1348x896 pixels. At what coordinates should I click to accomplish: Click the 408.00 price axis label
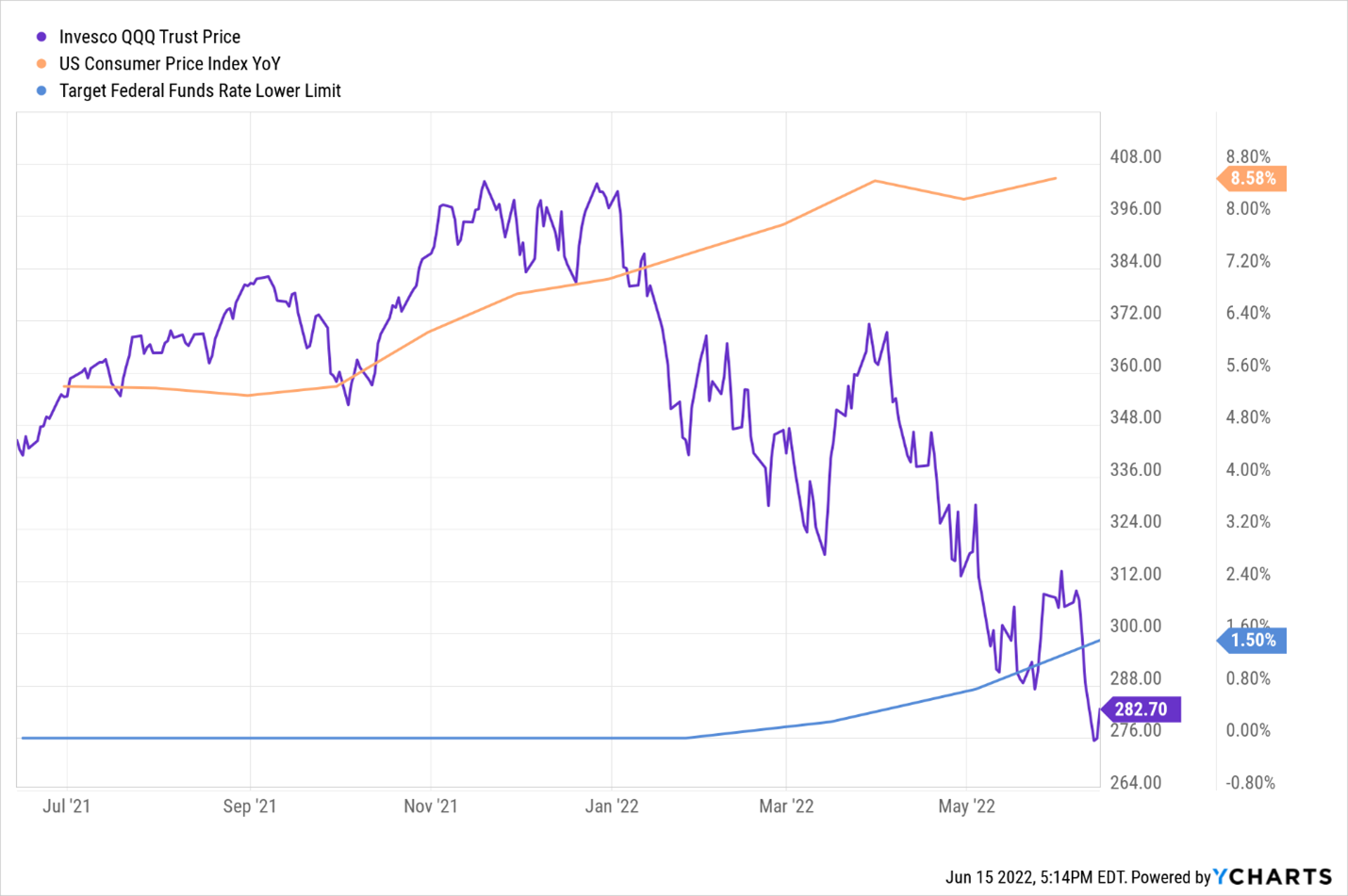pyautogui.click(x=1135, y=157)
